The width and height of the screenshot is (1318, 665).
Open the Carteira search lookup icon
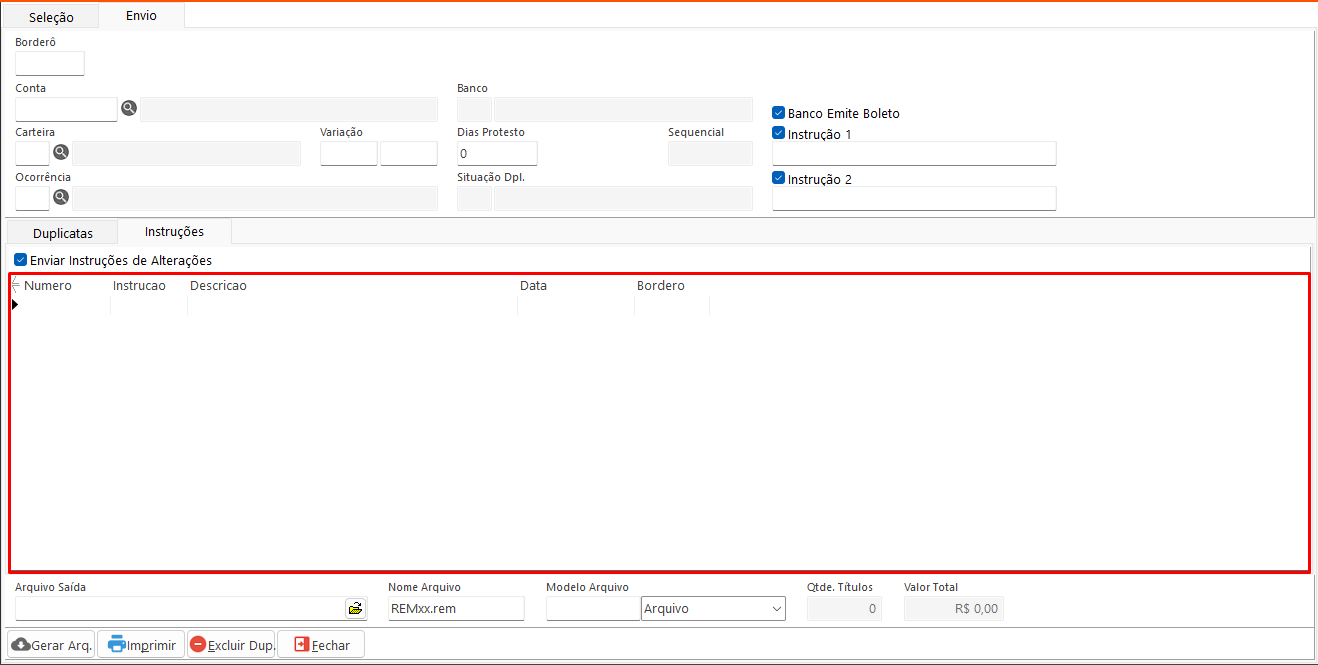[61, 152]
